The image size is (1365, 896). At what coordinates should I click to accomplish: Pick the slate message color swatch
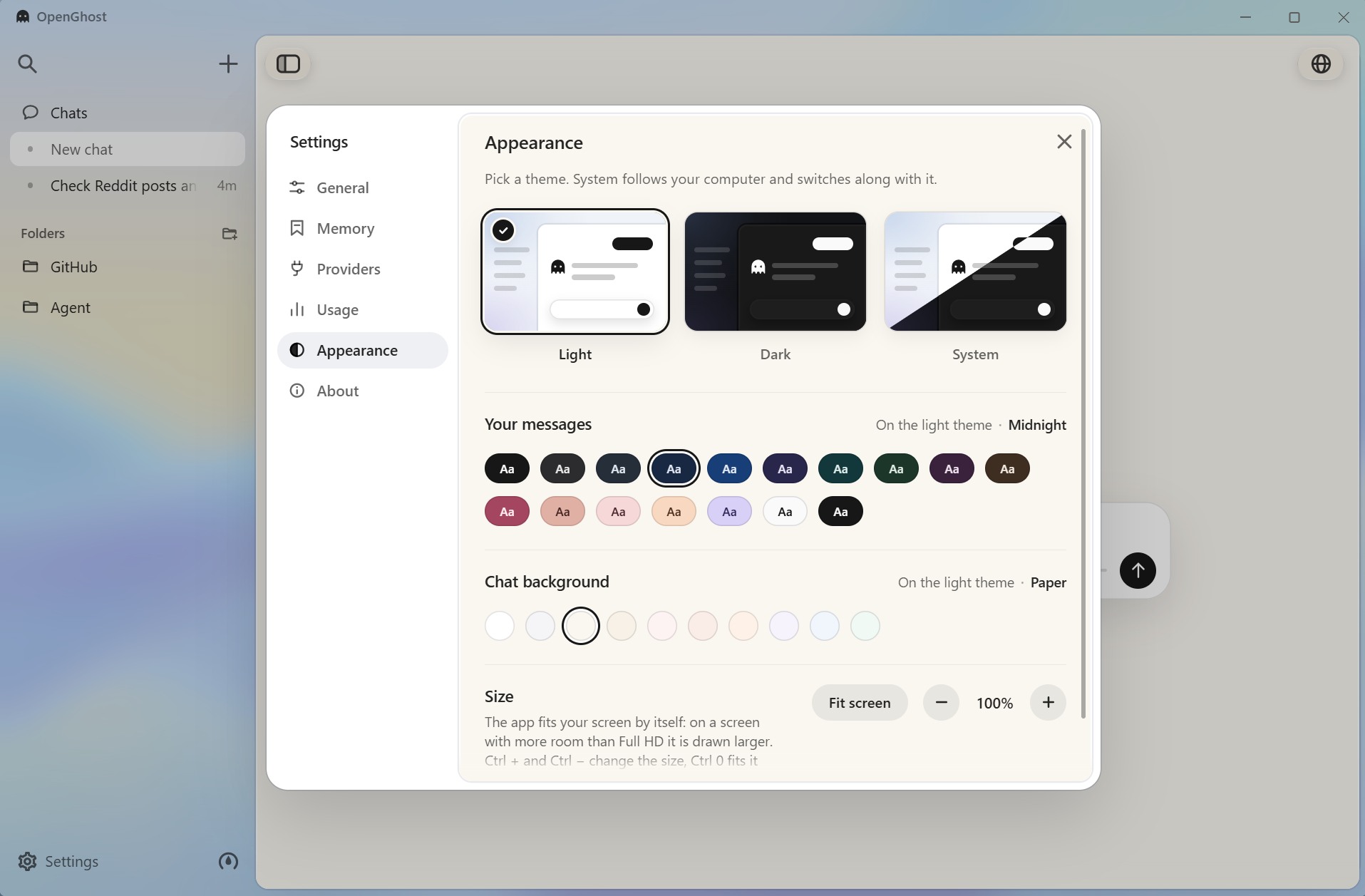(x=618, y=468)
